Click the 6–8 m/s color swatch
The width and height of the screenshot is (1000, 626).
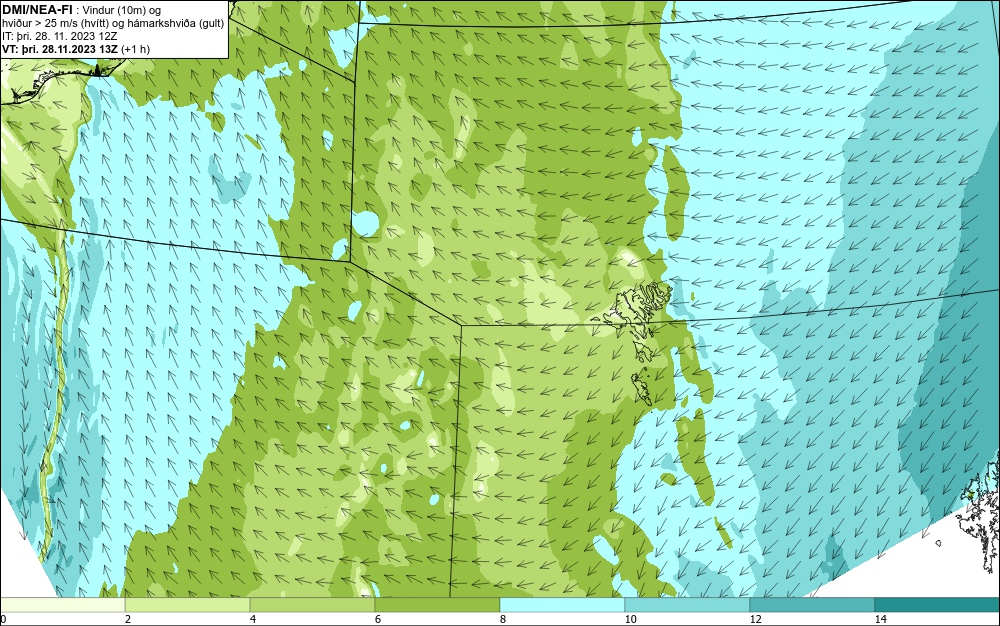point(438,605)
